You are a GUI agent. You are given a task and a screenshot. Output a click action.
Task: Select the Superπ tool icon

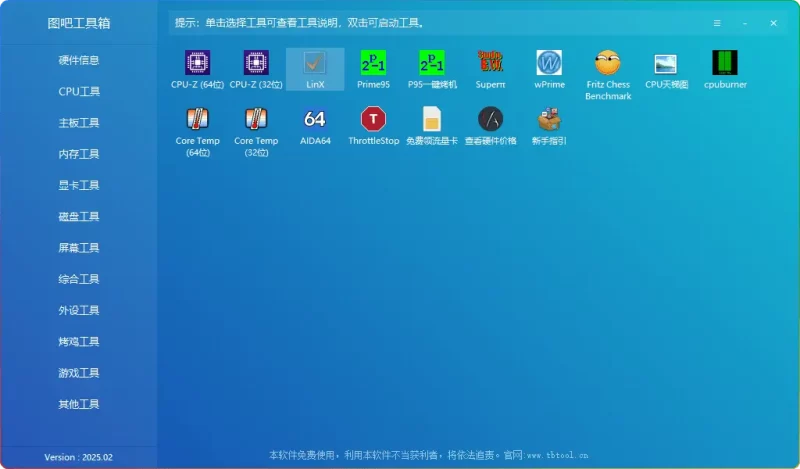490,61
